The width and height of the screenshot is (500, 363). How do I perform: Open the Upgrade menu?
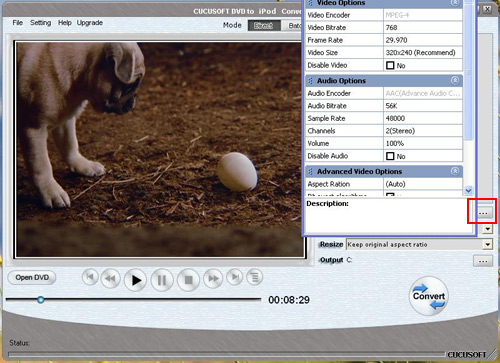coord(90,23)
